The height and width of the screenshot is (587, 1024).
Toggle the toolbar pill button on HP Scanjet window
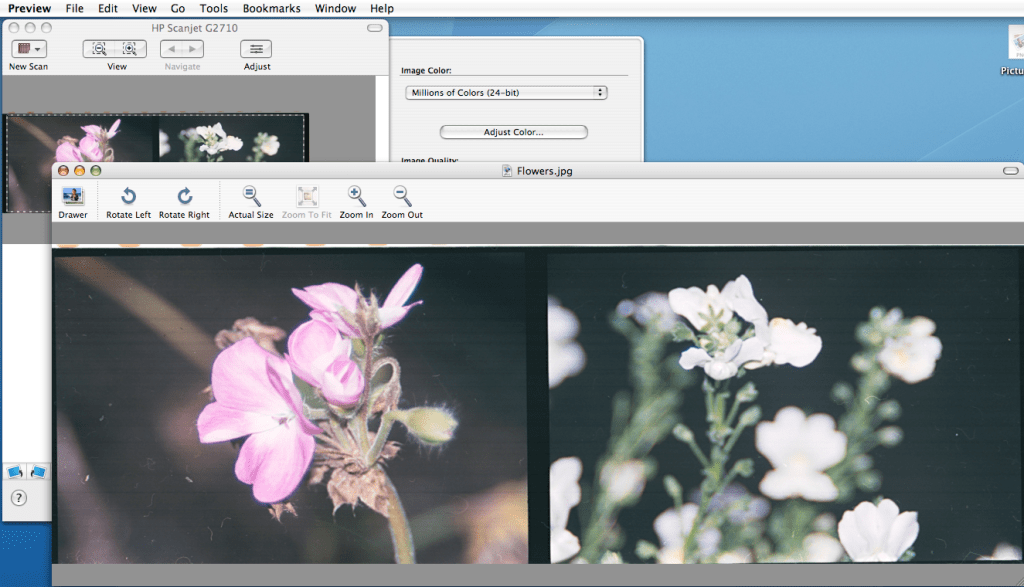[374, 27]
